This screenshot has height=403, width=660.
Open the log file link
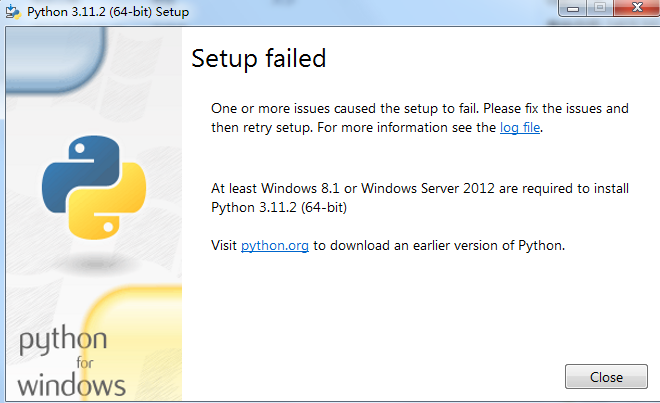[x=520, y=127]
